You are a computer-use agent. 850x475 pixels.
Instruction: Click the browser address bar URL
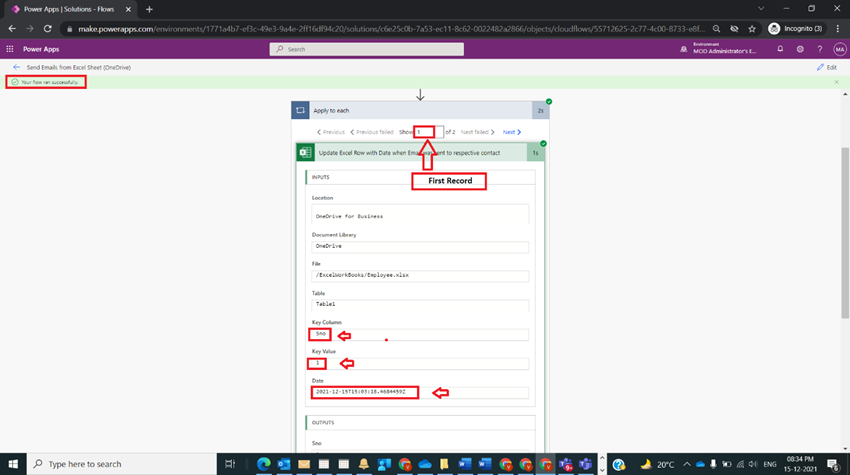point(390,29)
